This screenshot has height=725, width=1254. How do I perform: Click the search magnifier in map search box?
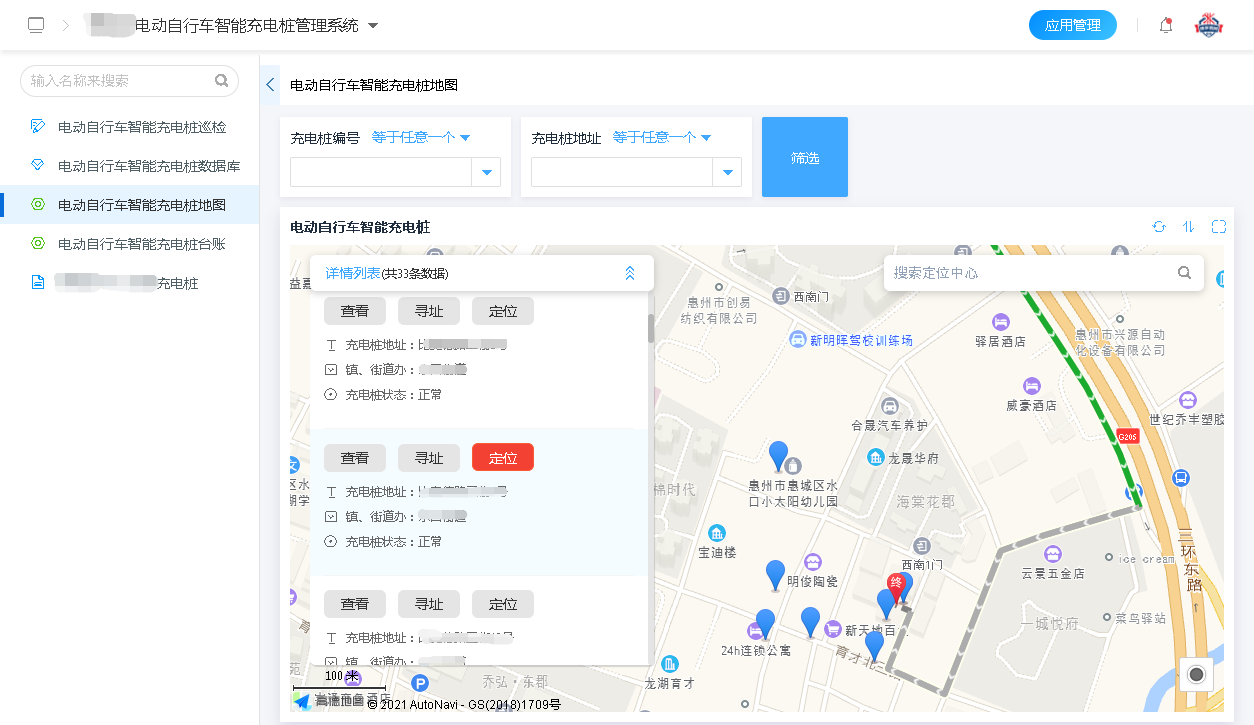click(1184, 273)
